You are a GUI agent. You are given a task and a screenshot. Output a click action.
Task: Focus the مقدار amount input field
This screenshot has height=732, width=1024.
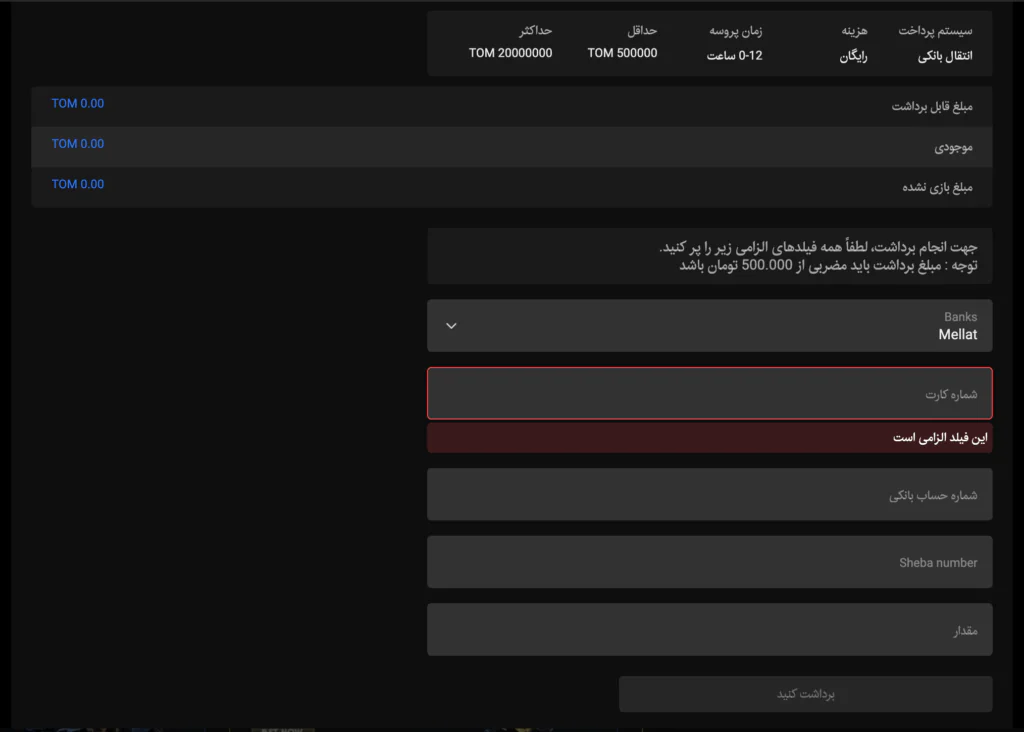709,629
